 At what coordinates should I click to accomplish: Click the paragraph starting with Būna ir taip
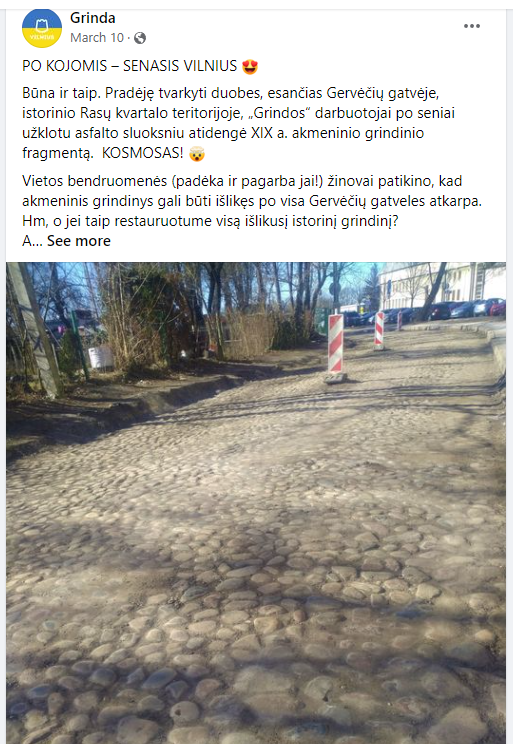(x=238, y=123)
